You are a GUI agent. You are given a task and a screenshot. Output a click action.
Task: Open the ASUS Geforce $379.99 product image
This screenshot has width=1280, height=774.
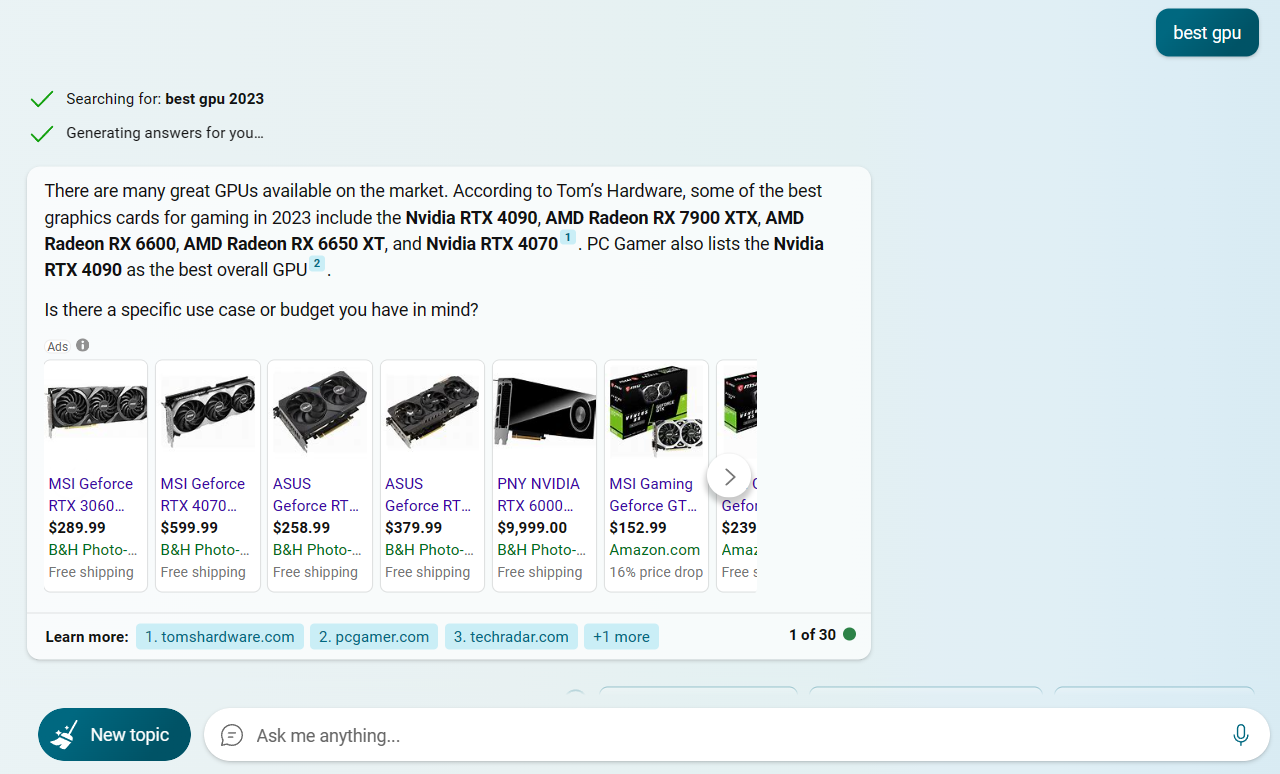point(432,408)
